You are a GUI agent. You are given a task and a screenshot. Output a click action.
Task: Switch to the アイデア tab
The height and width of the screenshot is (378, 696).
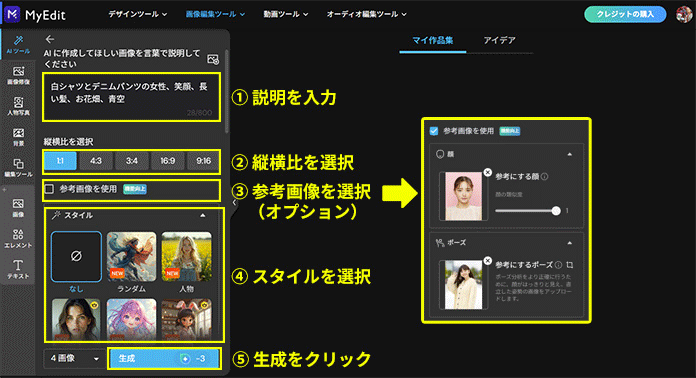coord(499,40)
